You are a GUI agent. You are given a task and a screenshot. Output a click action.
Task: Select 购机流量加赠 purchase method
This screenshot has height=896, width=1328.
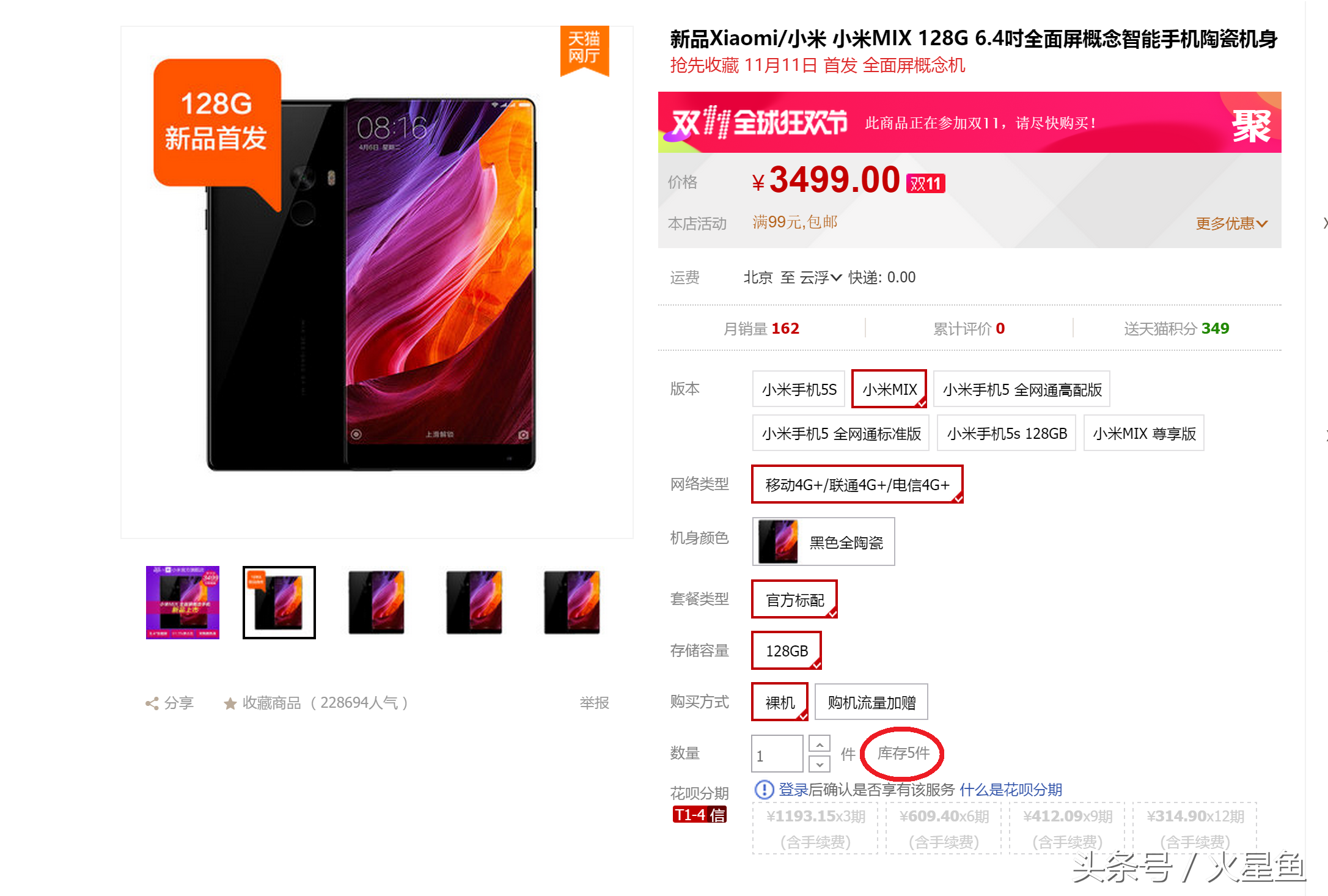point(871,702)
